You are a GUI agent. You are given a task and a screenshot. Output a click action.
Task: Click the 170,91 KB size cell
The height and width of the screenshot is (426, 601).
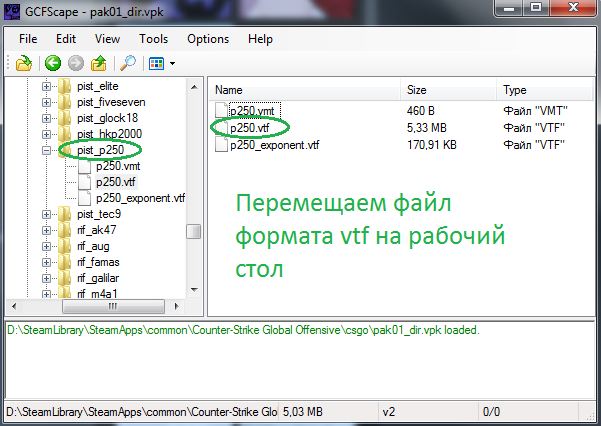point(432,145)
